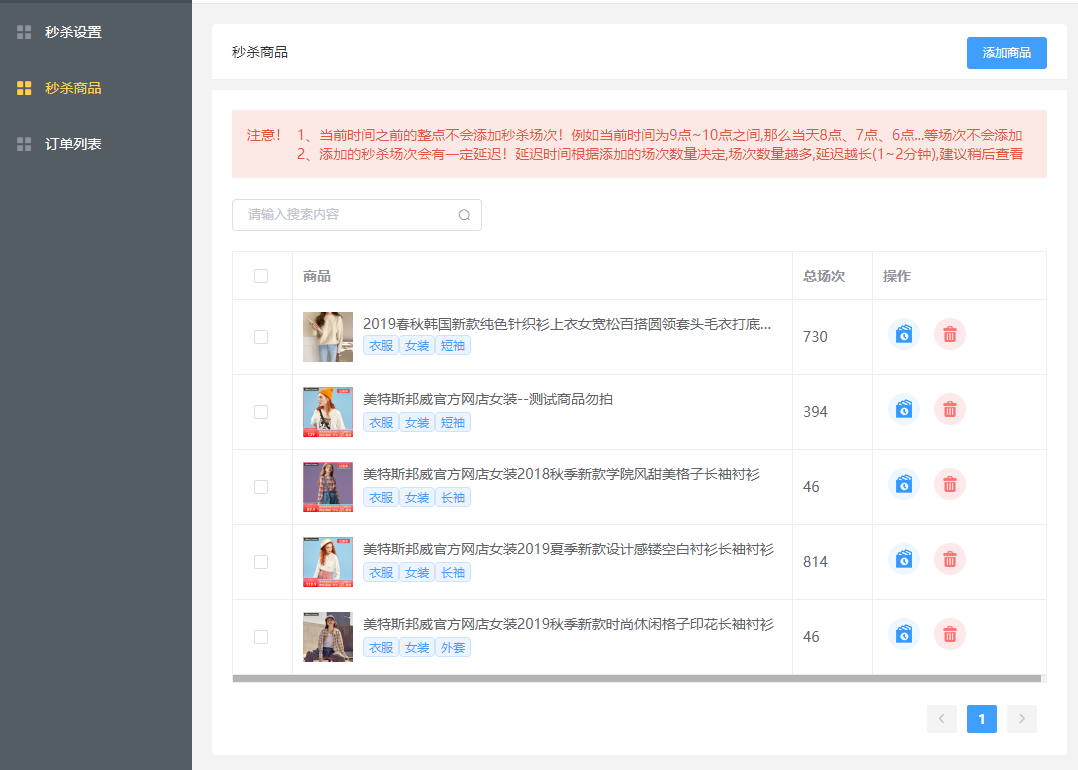Click the 总场次 column header

824,276
